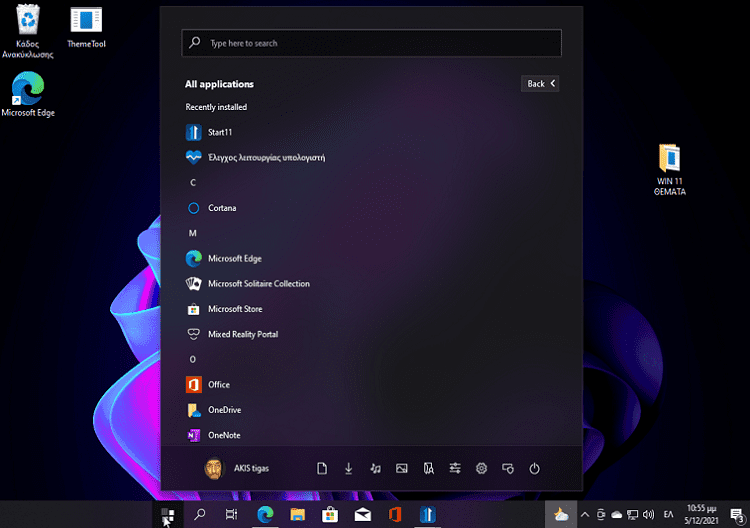Open the weather widget on the taskbar
The height and width of the screenshot is (528, 750).
pos(561,515)
